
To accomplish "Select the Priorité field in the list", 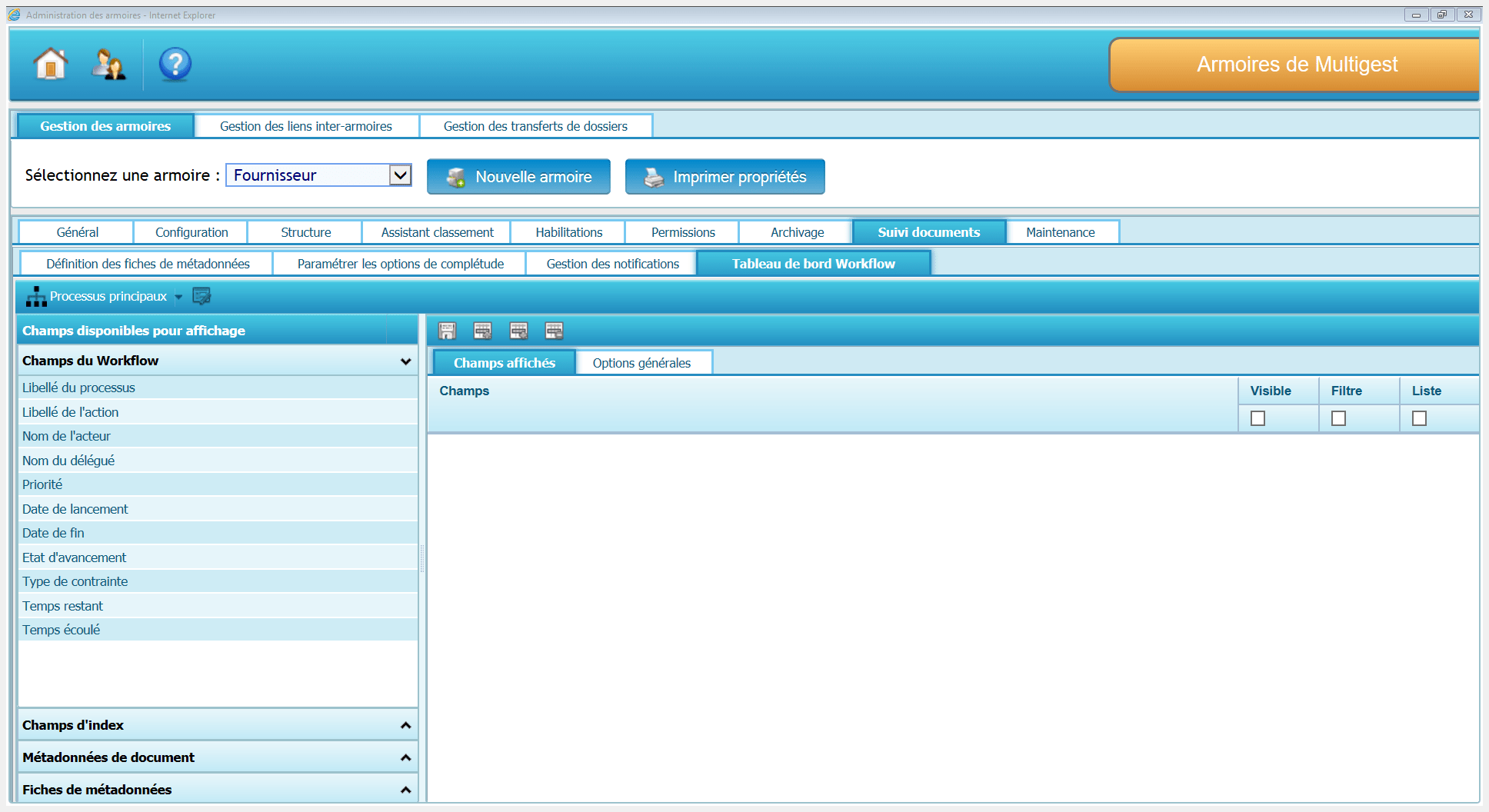I will 42,484.
